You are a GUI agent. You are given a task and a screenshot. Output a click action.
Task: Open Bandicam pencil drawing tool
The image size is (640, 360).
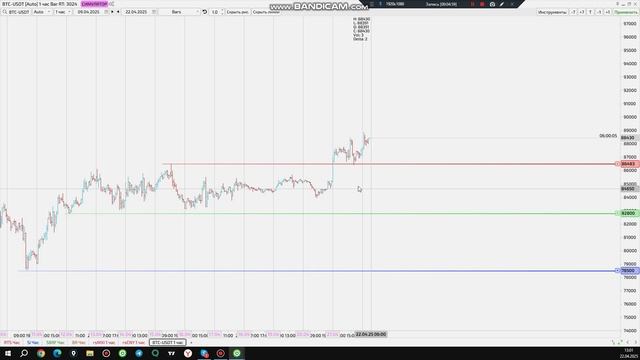click(502, 4)
